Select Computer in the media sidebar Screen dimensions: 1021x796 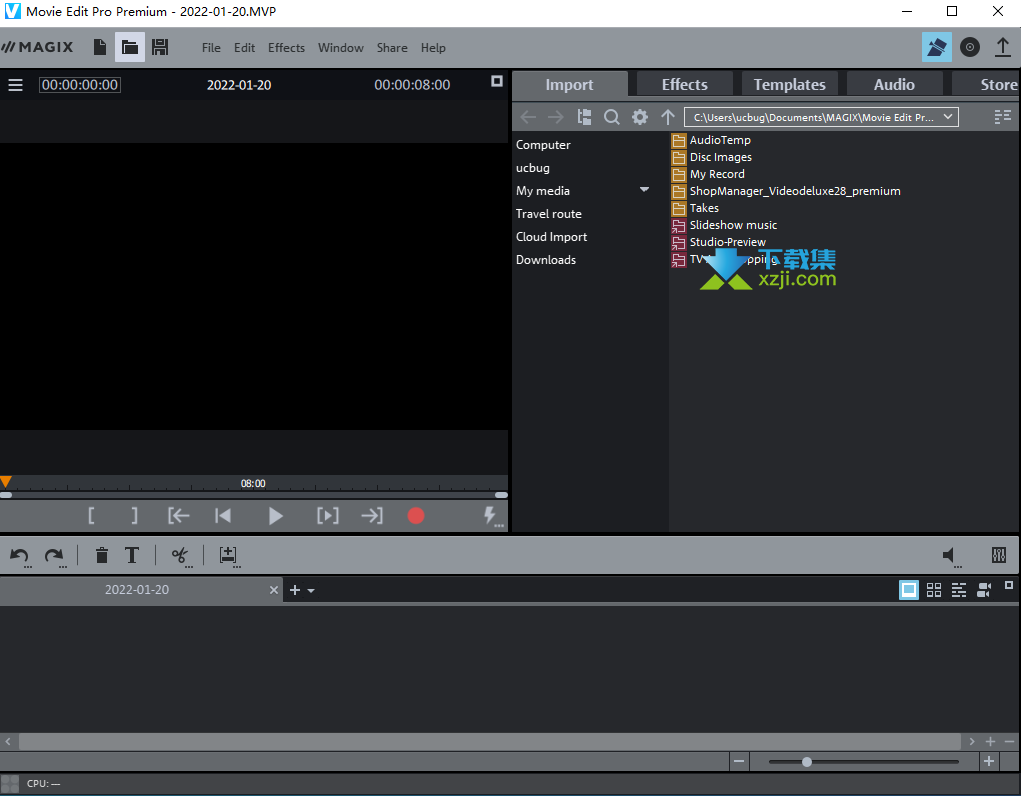coord(543,145)
